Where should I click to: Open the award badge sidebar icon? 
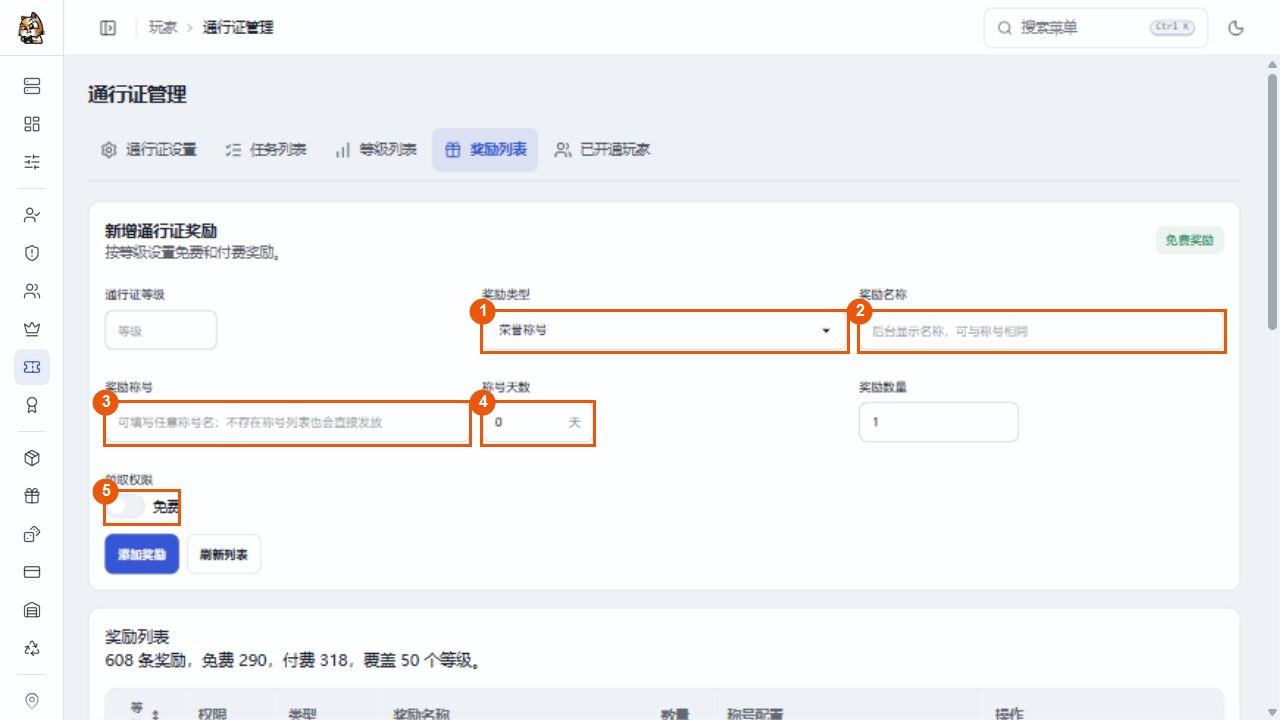(32, 405)
